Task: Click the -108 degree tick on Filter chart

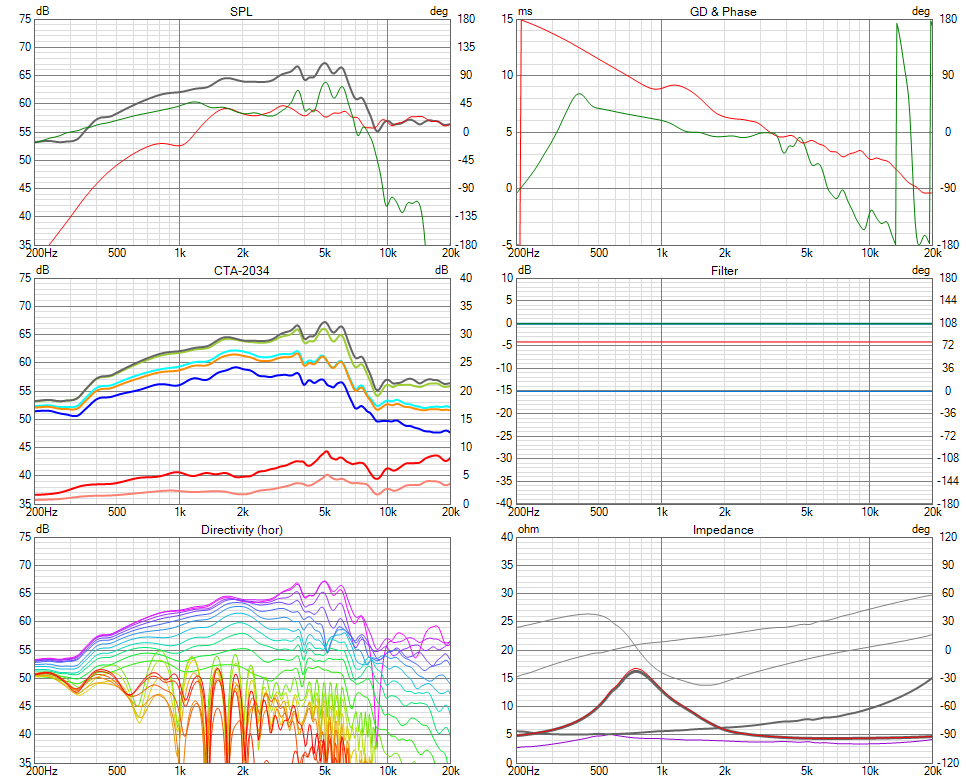Action: tap(948, 458)
